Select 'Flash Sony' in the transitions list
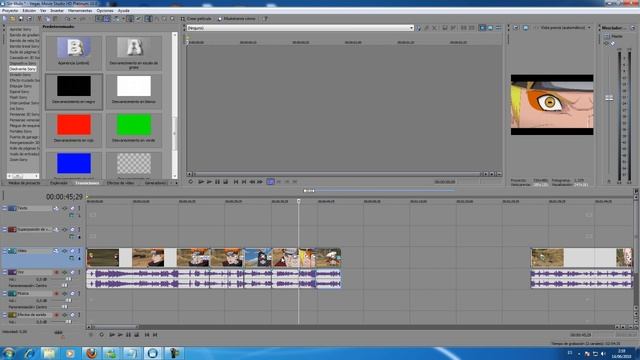 (x=18, y=98)
